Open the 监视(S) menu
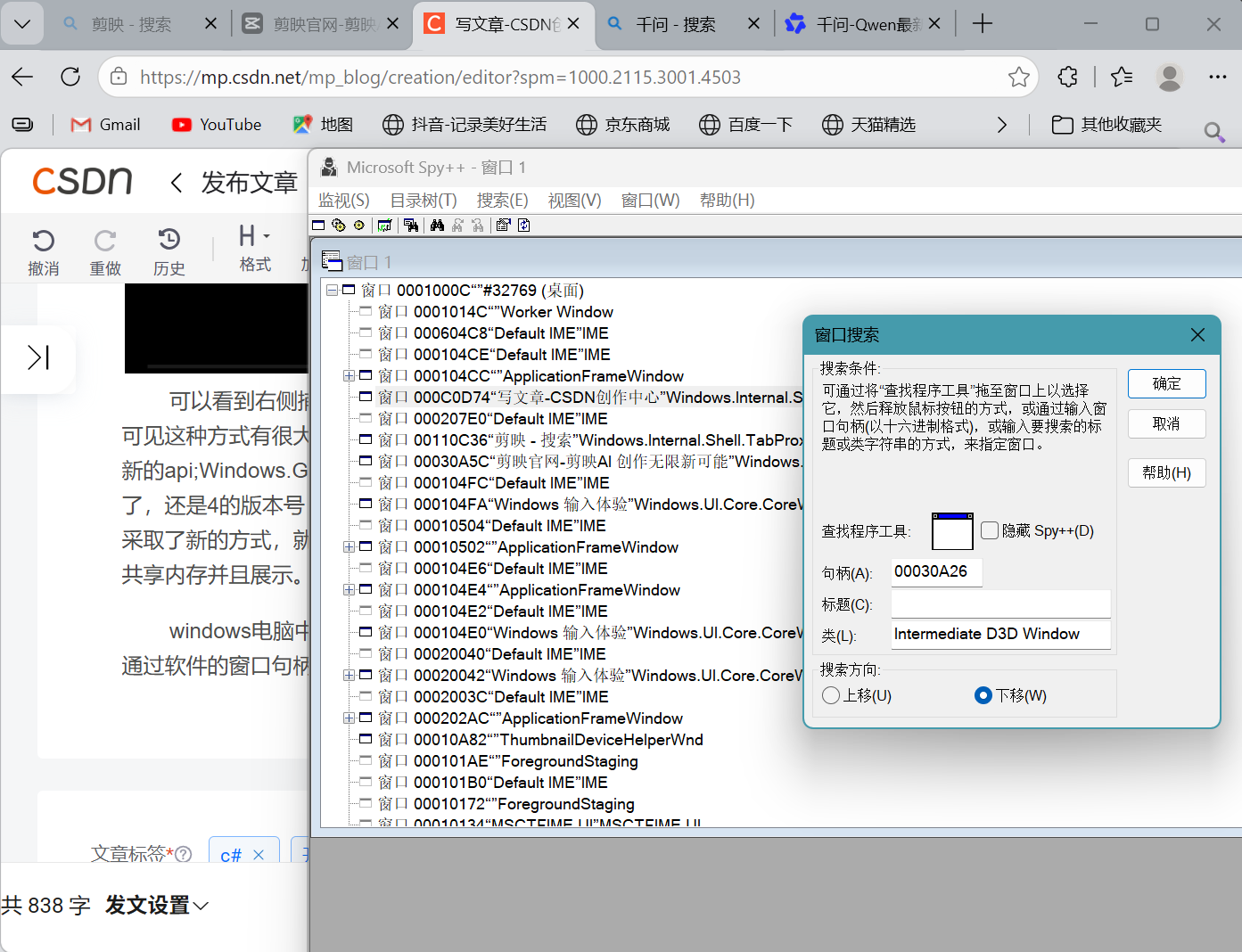The height and width of the screenshot is (952, 1242). click(x=343, y=201)
